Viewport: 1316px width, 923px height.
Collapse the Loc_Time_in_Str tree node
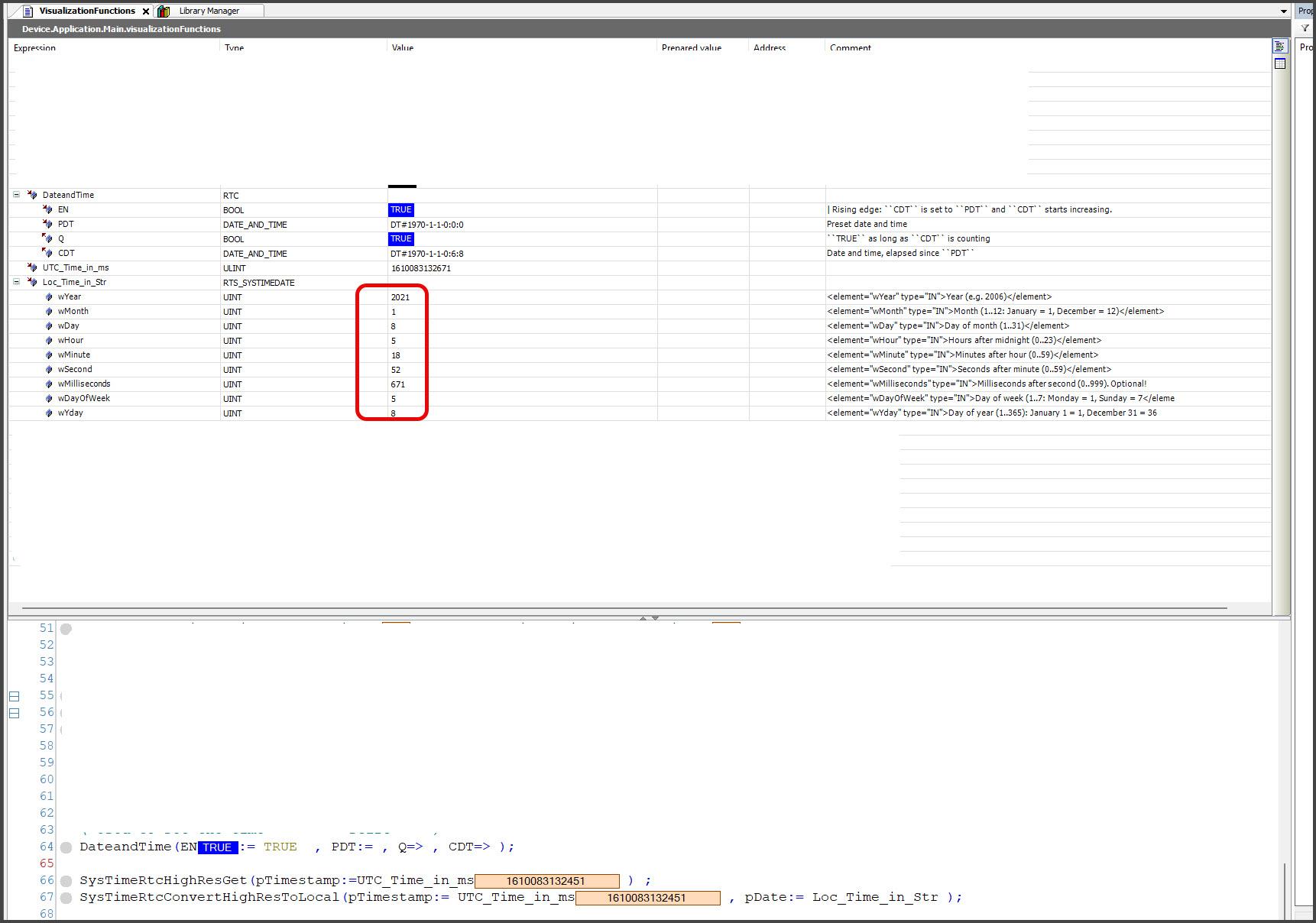pyautogui.click(x=16, y=282)
